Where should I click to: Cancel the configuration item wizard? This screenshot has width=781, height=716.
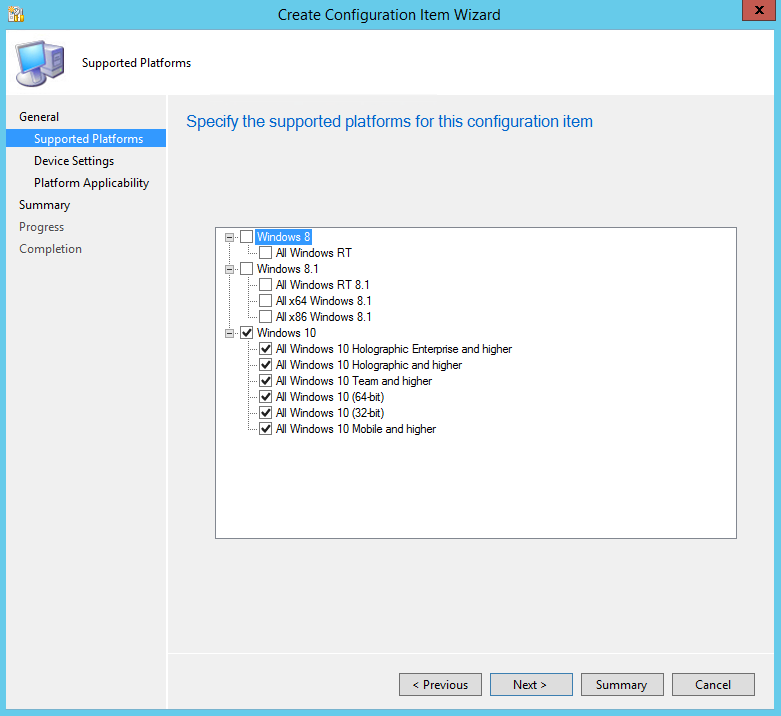tap(713, 685)
